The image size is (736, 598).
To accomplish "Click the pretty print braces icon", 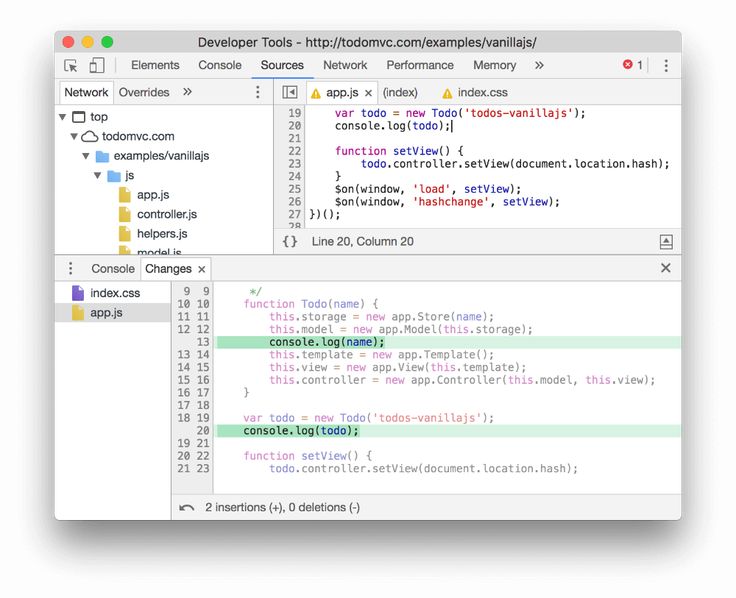I will click(290, 242).
